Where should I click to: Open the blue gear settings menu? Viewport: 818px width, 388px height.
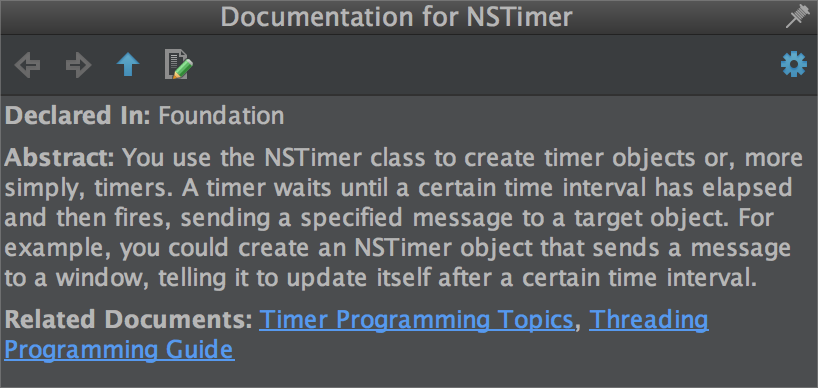click(793, 65)
